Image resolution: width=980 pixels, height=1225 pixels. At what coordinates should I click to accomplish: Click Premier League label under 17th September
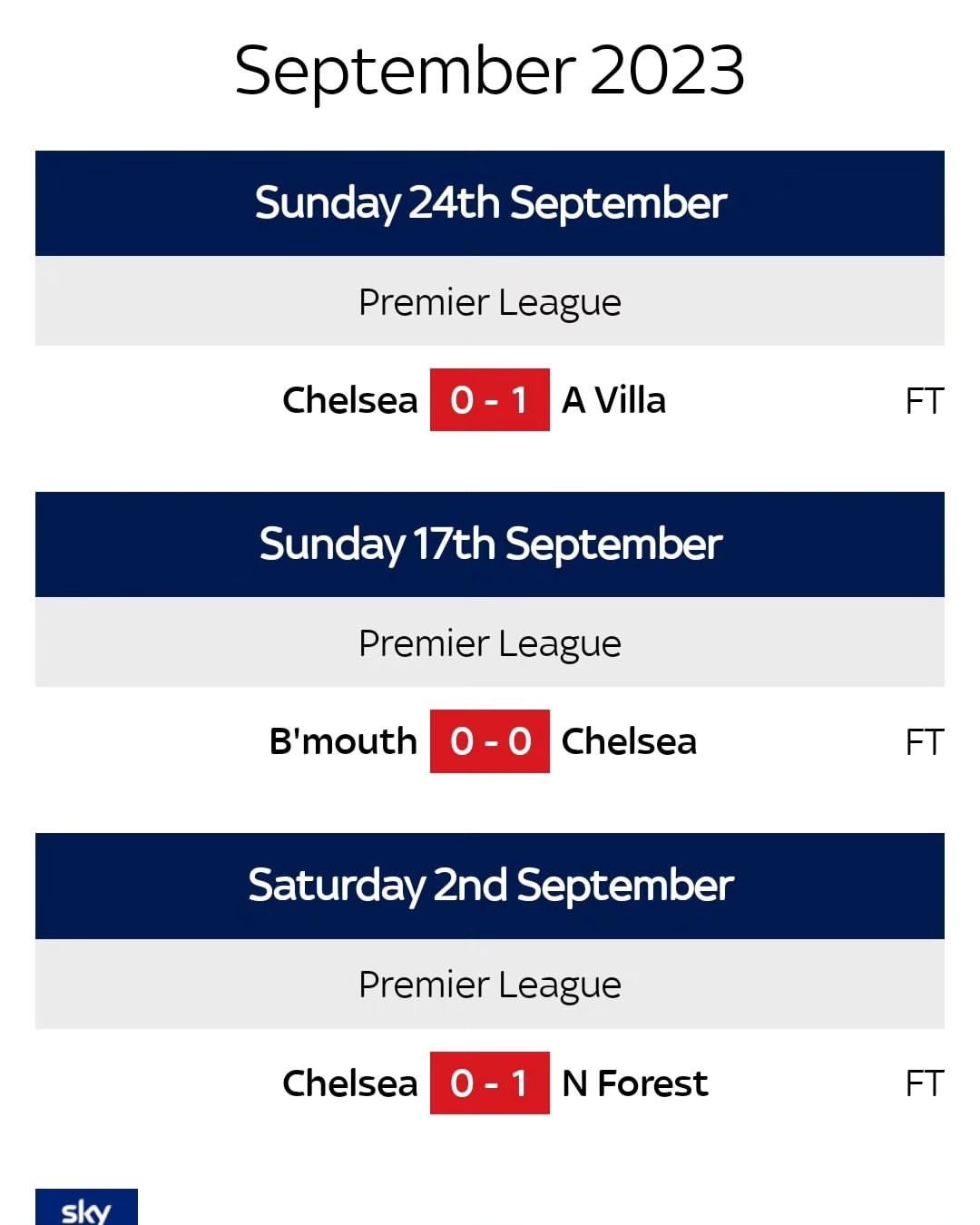(x=490, y=643)
